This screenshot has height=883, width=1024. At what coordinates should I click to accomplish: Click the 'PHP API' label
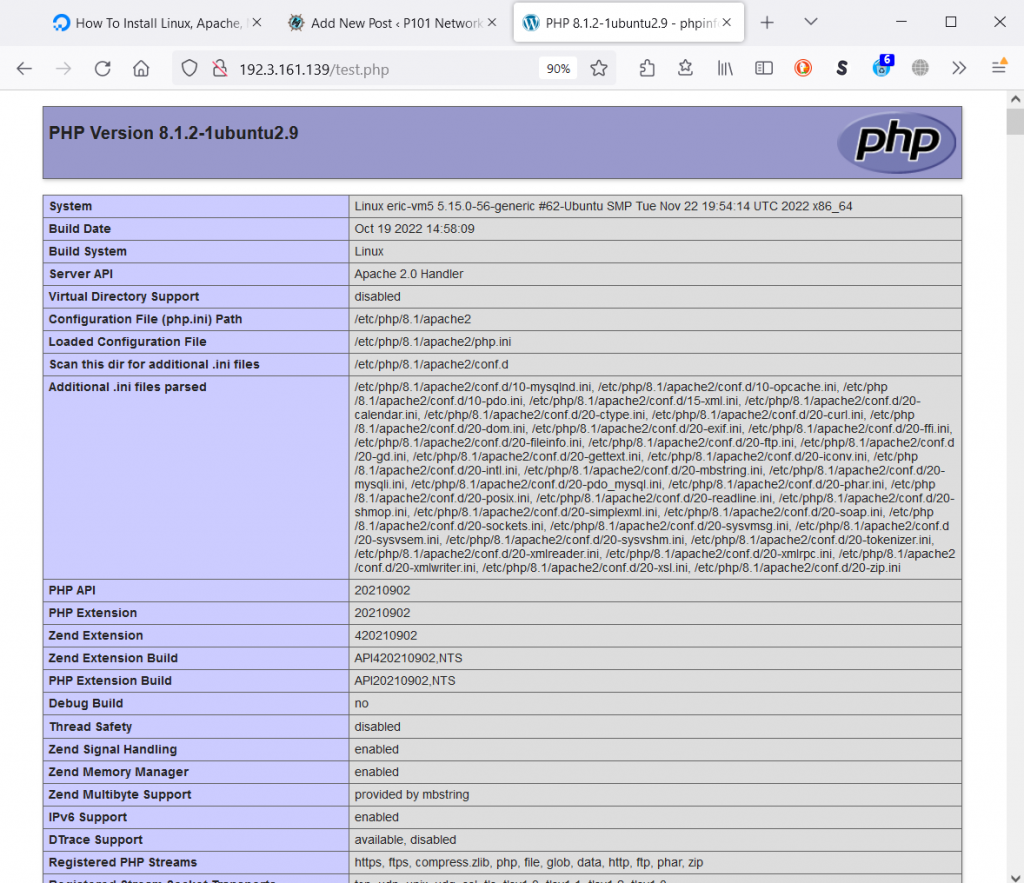click(x=72, y=590)
